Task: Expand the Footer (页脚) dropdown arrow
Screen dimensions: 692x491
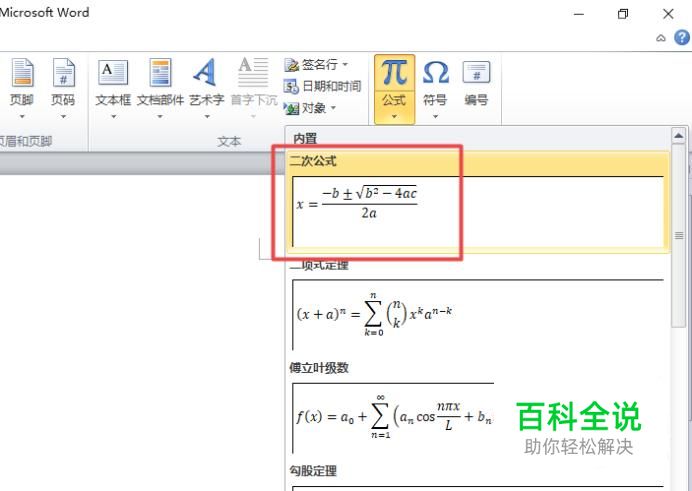Action: (22, 116)
